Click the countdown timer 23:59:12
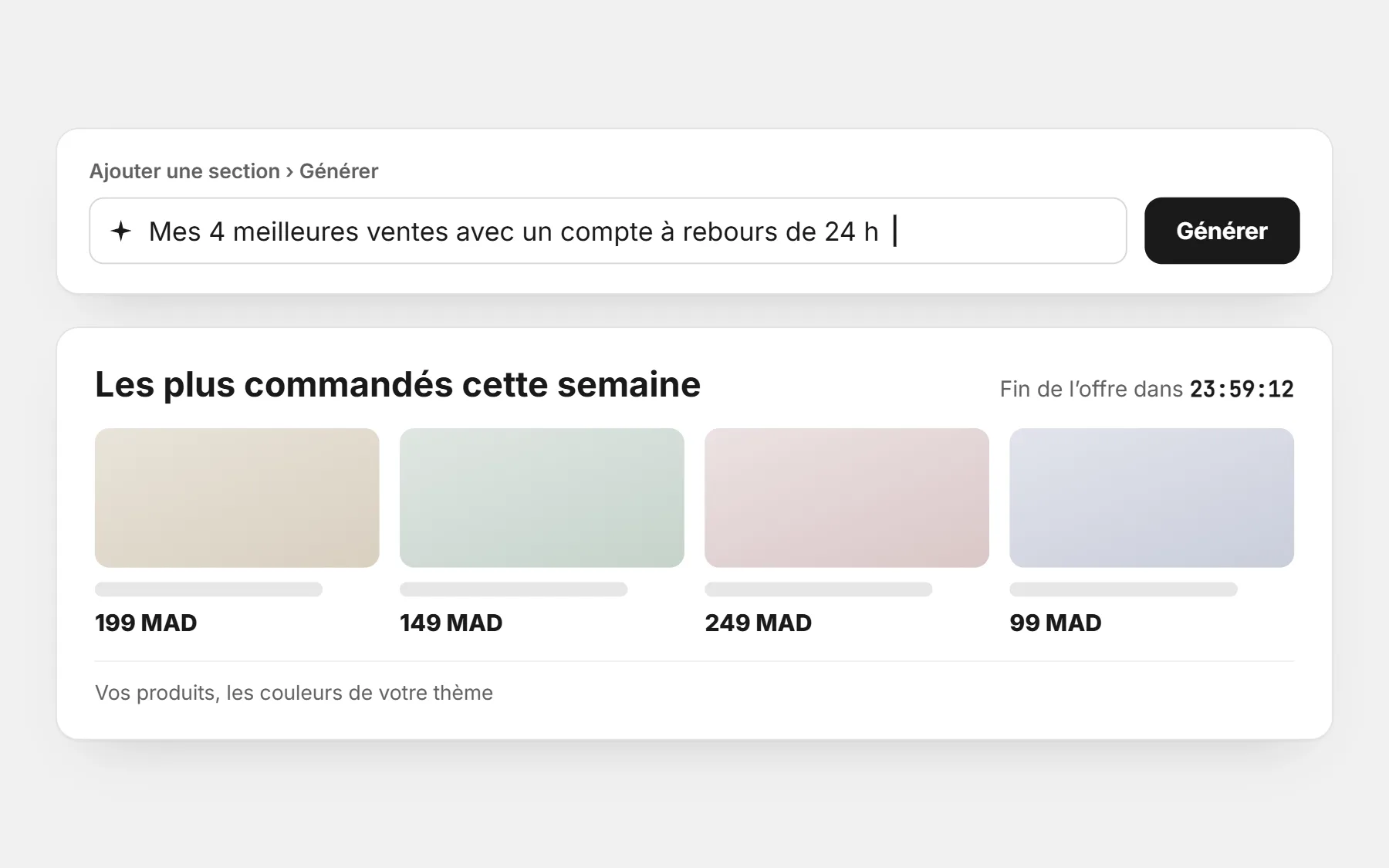The height and width of the screenshot is (868, 1389). click(x=1242, y=389)
